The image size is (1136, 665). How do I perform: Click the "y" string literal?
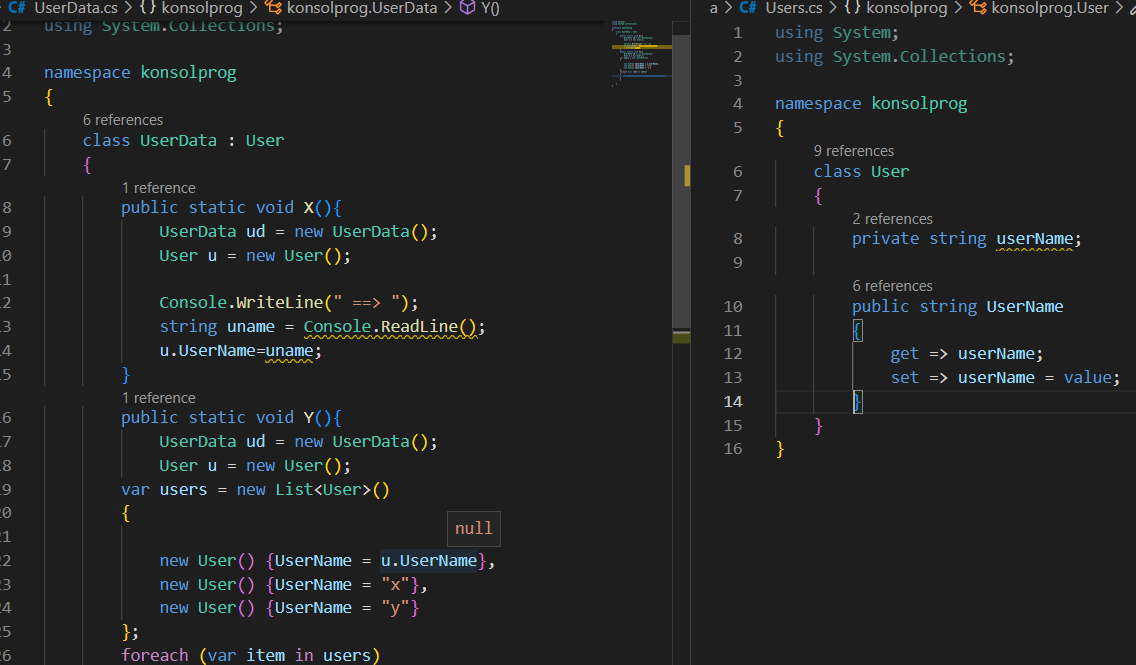[396, 608]
